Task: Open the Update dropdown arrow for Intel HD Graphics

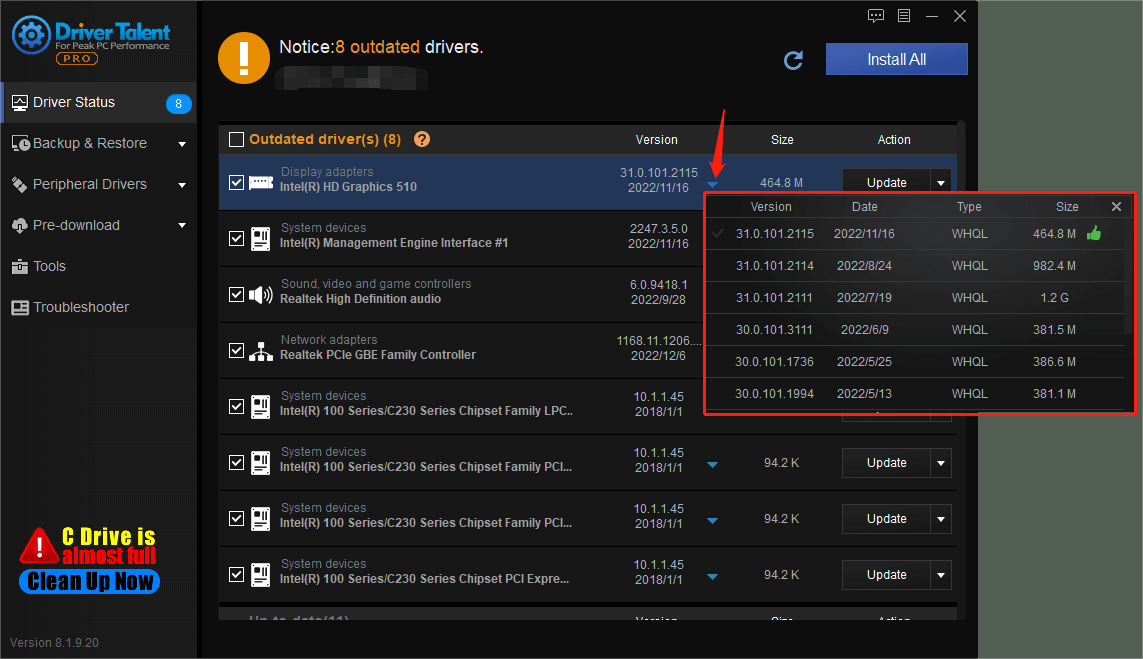Action: (x=941, y=182)
